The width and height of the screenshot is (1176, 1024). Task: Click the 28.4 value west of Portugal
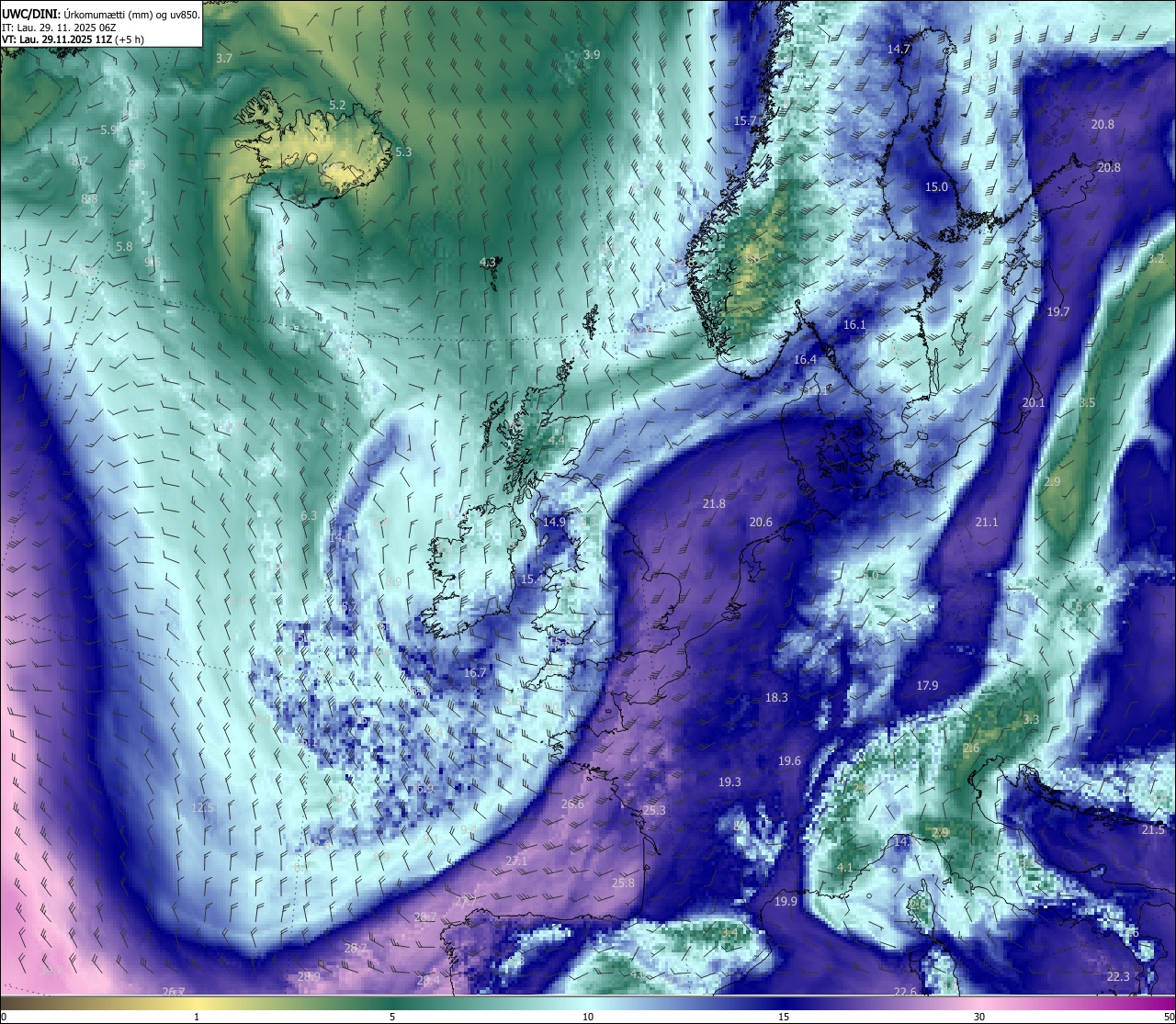coord(428,981)
